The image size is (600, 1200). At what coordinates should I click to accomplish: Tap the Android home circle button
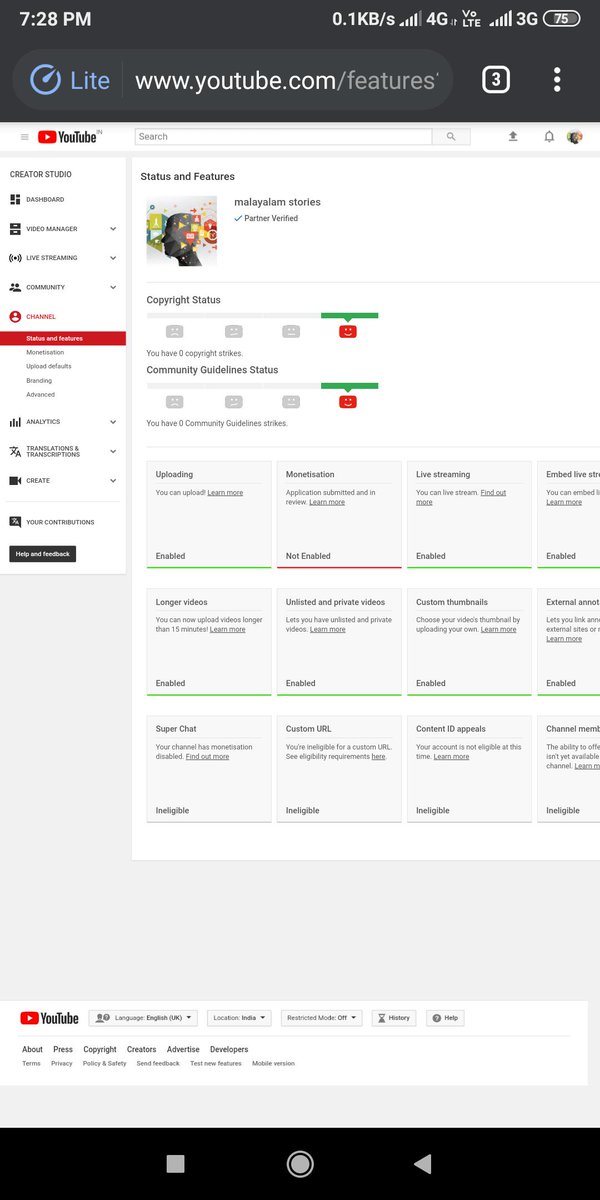[300, 1163]
